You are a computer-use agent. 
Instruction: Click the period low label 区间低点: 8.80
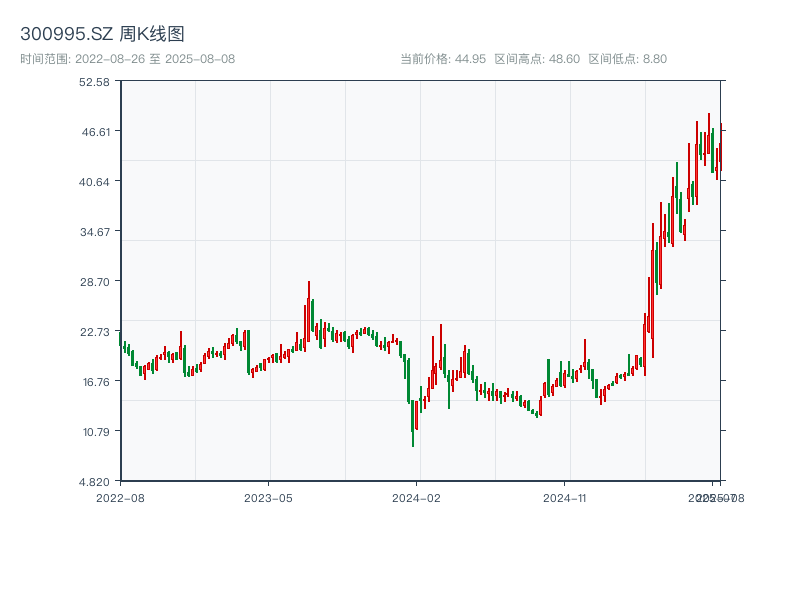[x=628, y=59]
